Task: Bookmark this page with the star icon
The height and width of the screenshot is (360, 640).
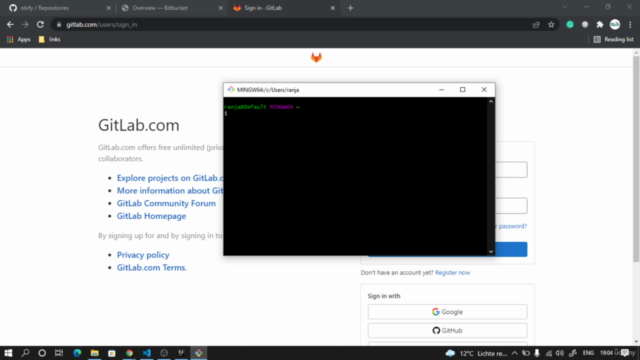Action: click(x=551, y=24)
